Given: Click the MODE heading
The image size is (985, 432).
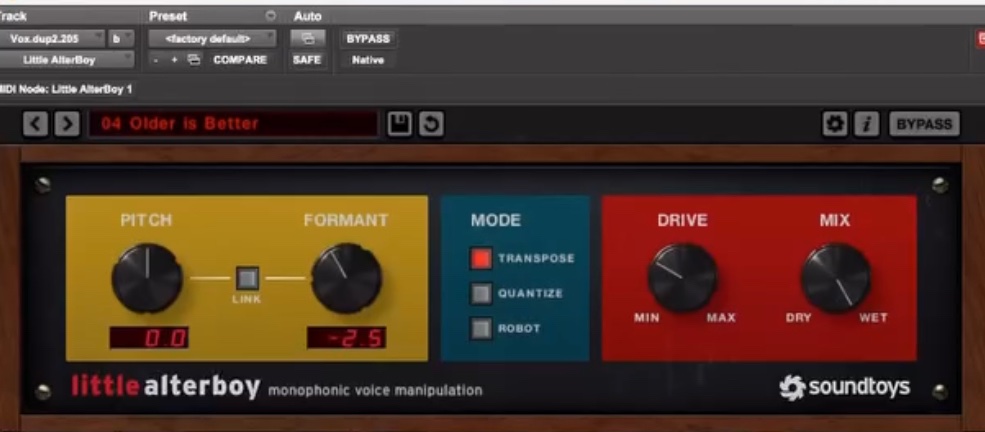Looking at the screenshot, I should pyautogui.click(x=496, y=220).
